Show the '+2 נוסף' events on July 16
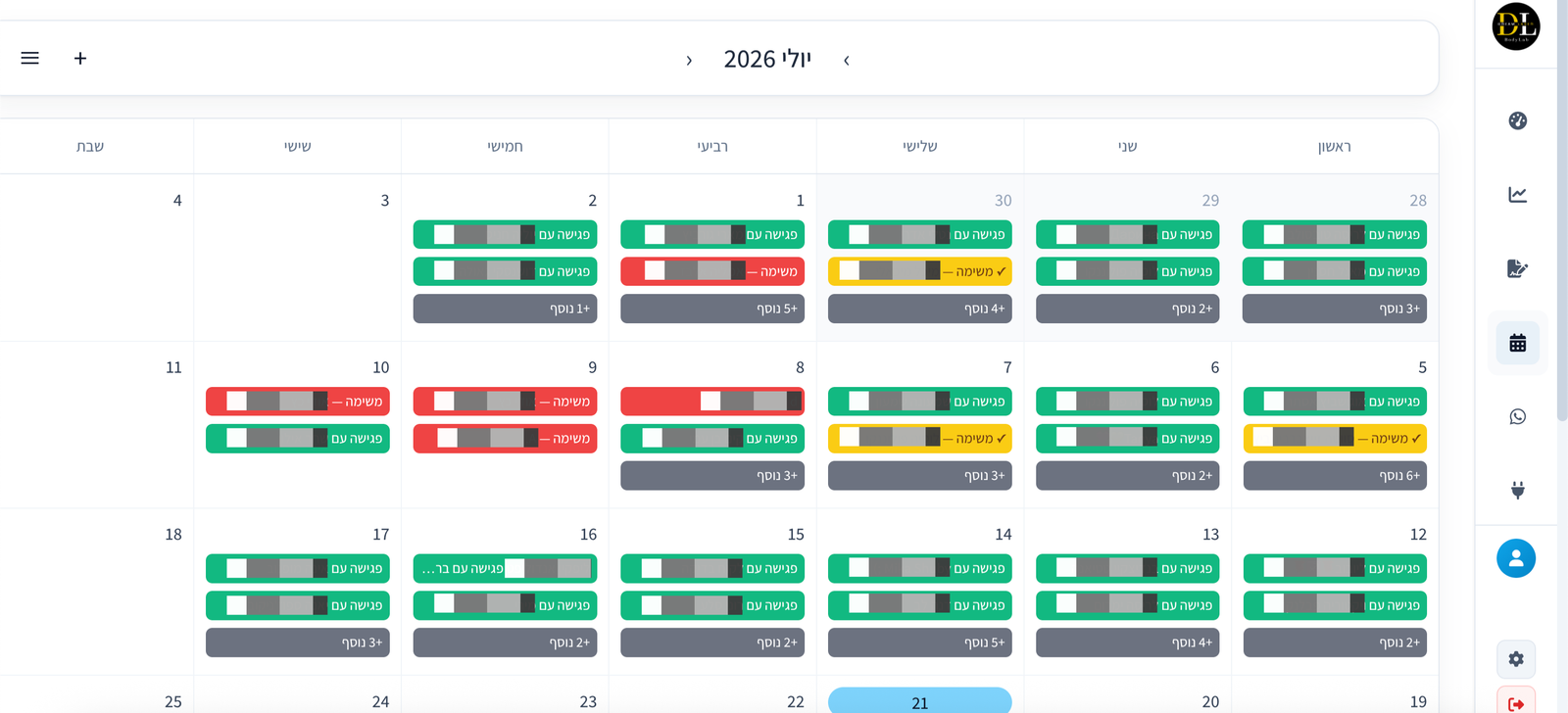Viewport: 1568px width, 713px height. [505, 642]
